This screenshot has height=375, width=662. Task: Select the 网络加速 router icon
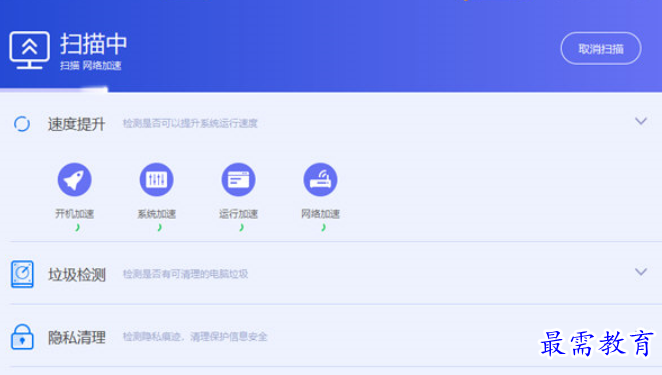coord(320,179)
